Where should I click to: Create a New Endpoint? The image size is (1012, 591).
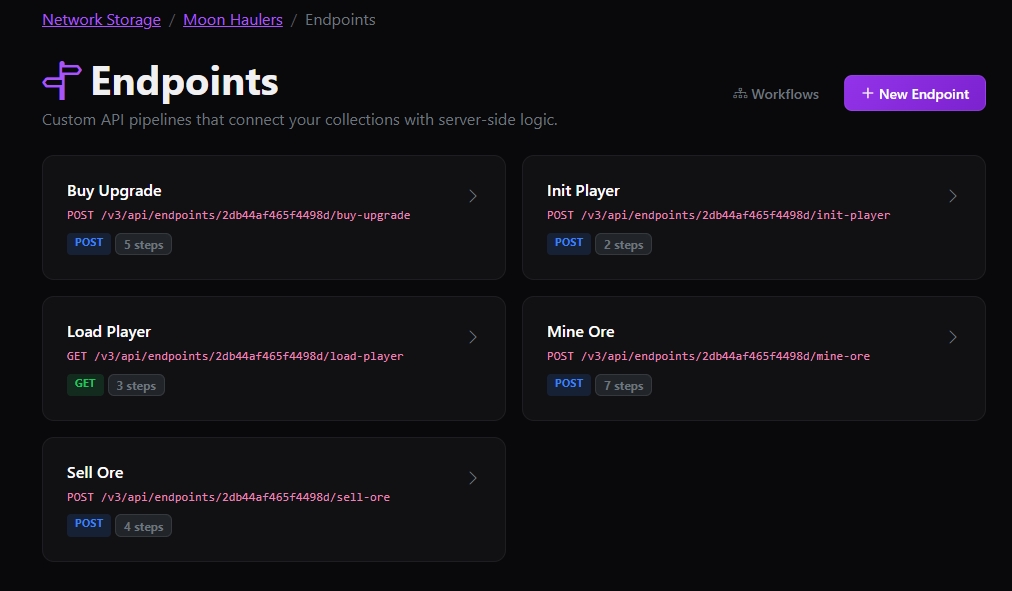tap(914, 94)
